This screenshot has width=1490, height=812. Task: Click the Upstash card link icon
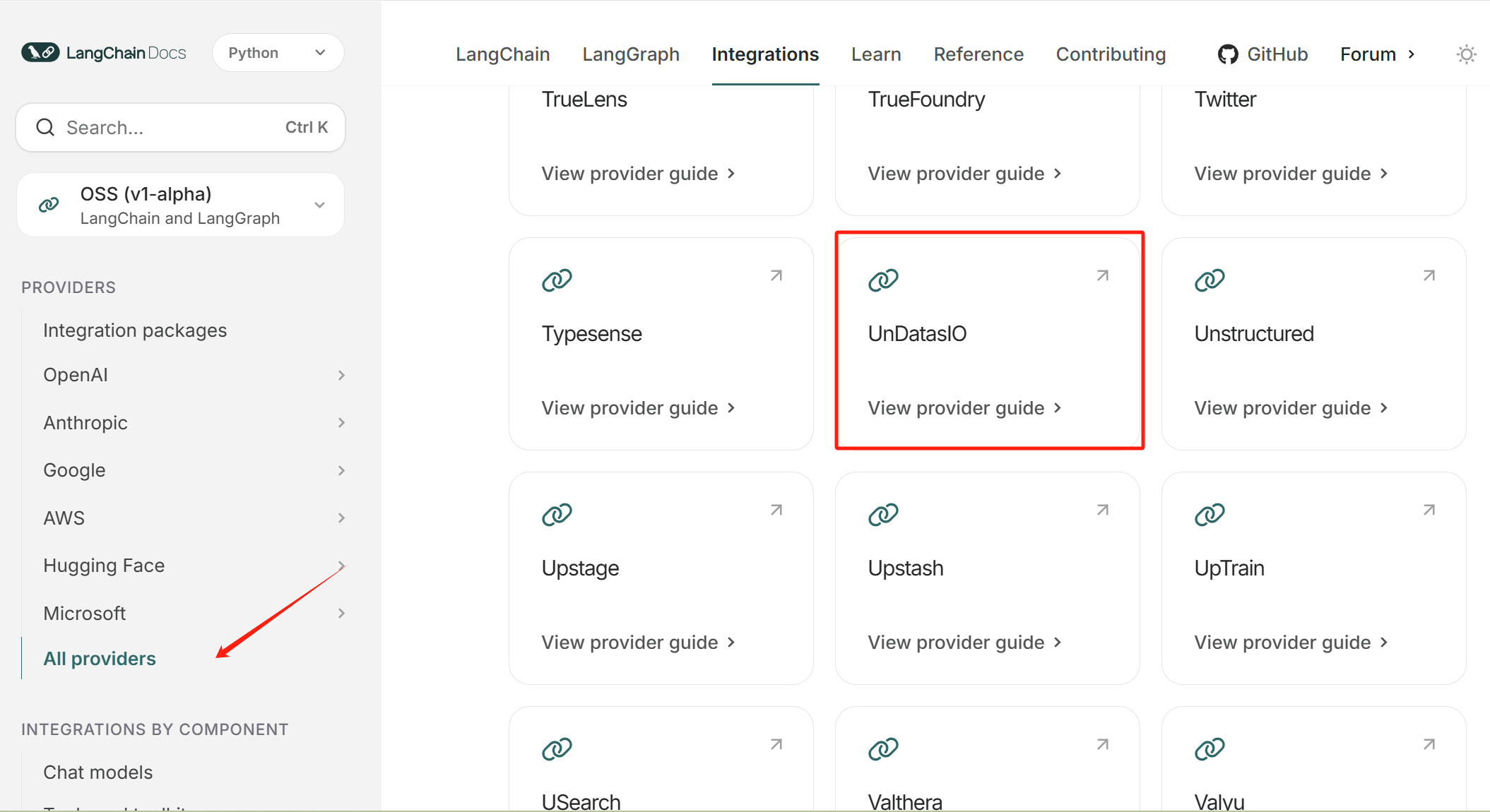coord(883,515)
